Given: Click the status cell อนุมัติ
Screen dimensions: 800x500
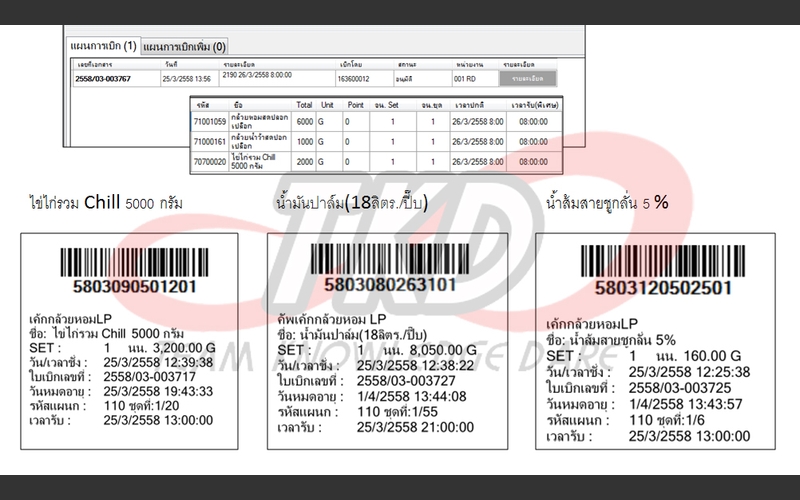Looking at the screenshot, I should pos(404,79).
